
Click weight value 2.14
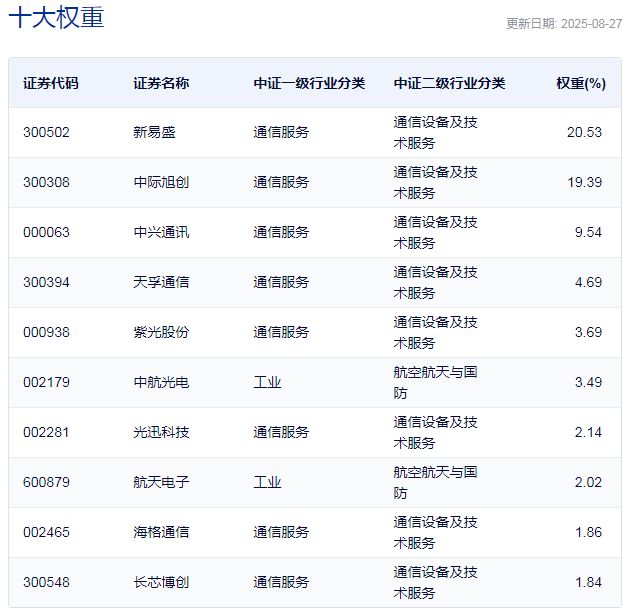click(x=588, y=432)
